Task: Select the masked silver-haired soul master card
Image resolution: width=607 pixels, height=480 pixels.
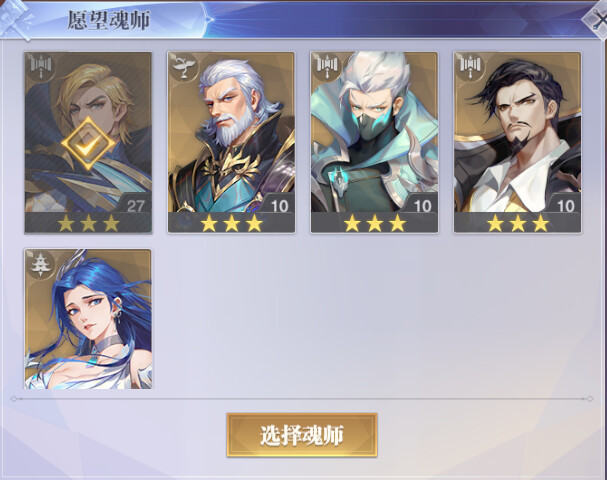Action: coord(374,142)
